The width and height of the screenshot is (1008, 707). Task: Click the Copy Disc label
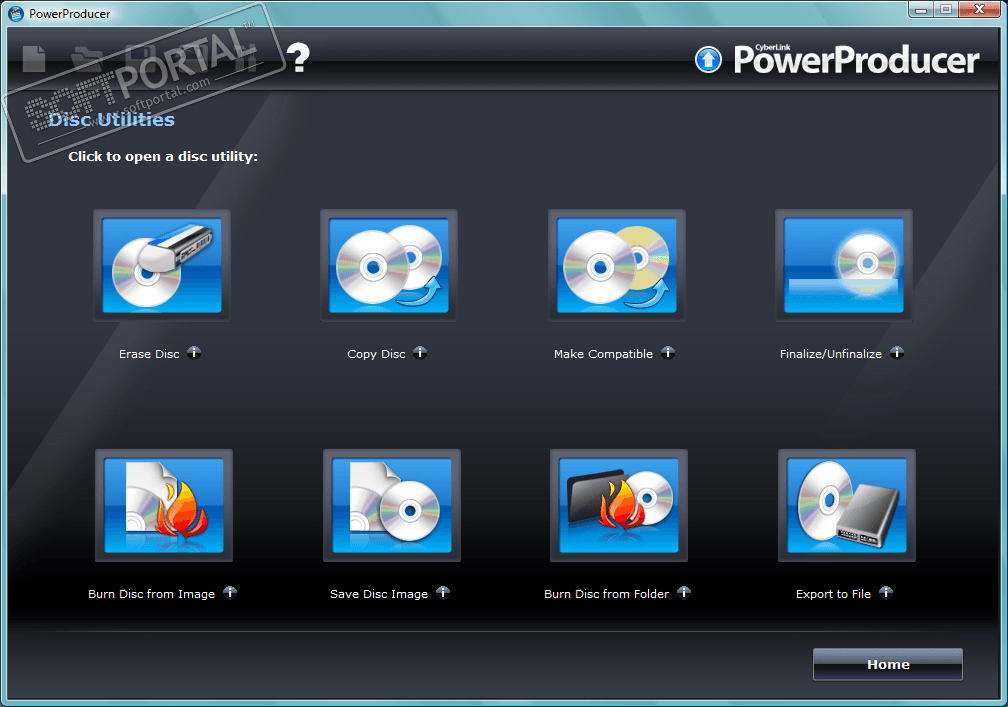(x=376, y=354)
